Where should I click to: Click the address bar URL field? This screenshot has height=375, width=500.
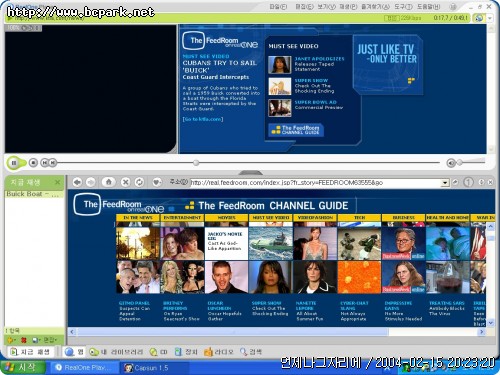click(x=316, y=183)
